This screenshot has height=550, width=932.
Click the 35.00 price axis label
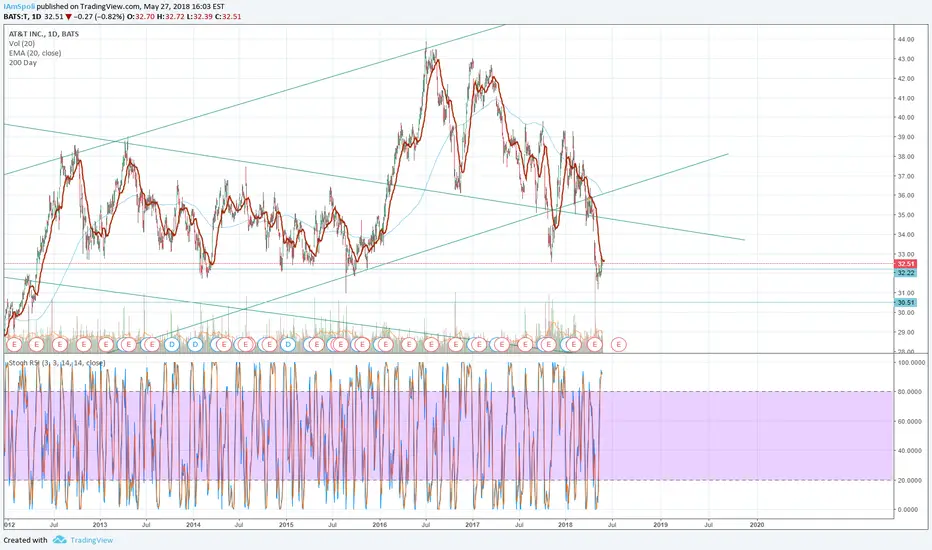[x=906, y=215]
